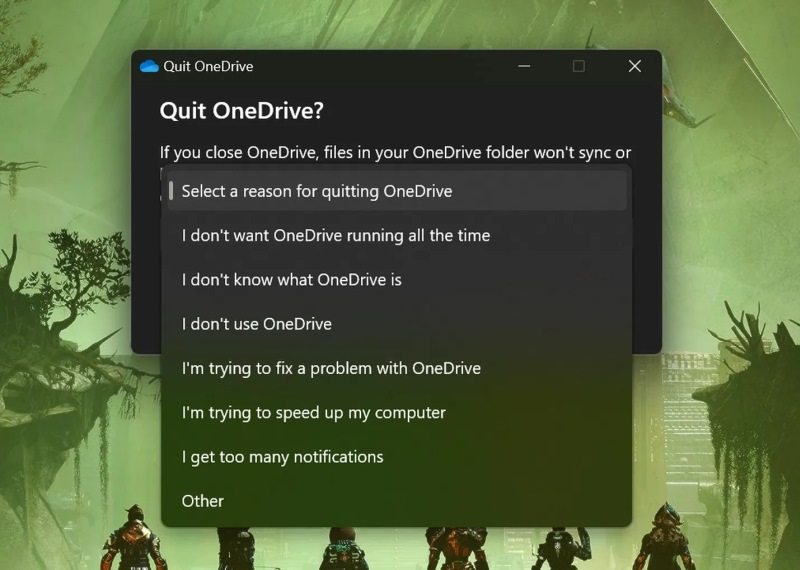Select 'I don't use OneDrive' reason
The width and height of the screenshot is (800, 570).
click(x=397, y=324)
